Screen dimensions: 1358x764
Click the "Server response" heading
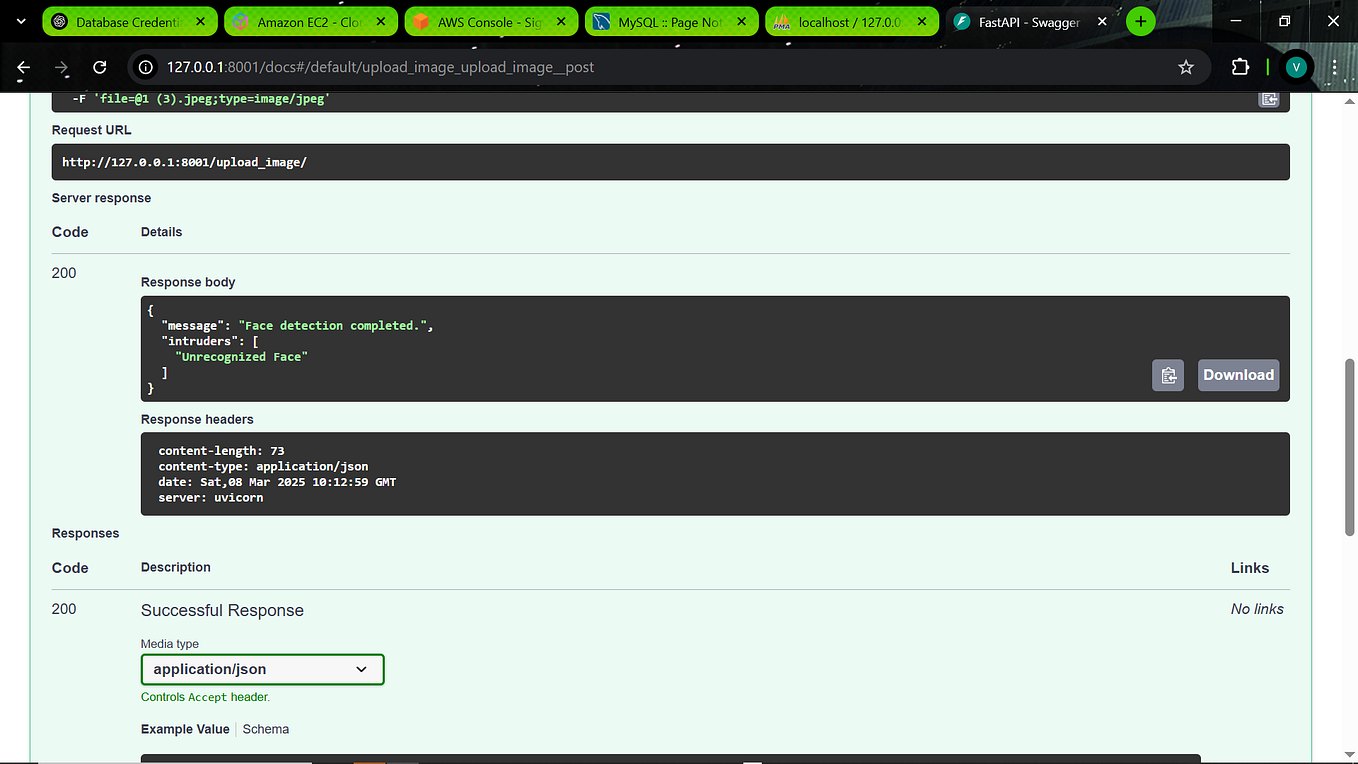(101, 198)
